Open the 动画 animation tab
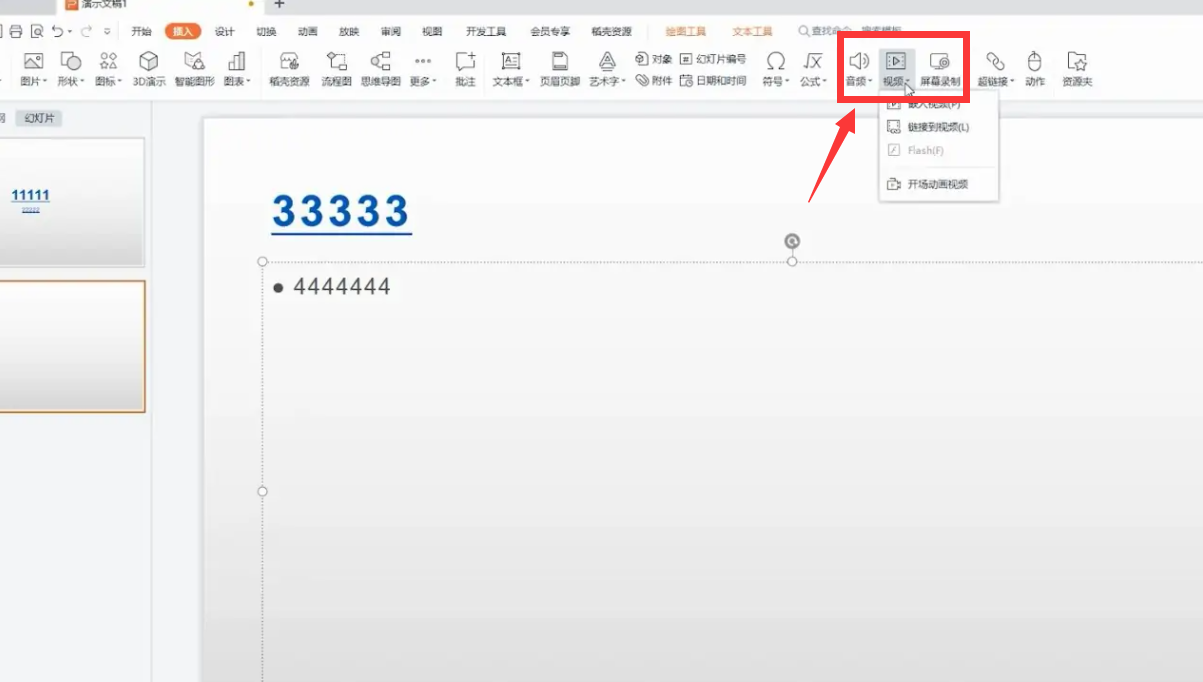This screenshot has width=1203, height=682. point(307,32)
